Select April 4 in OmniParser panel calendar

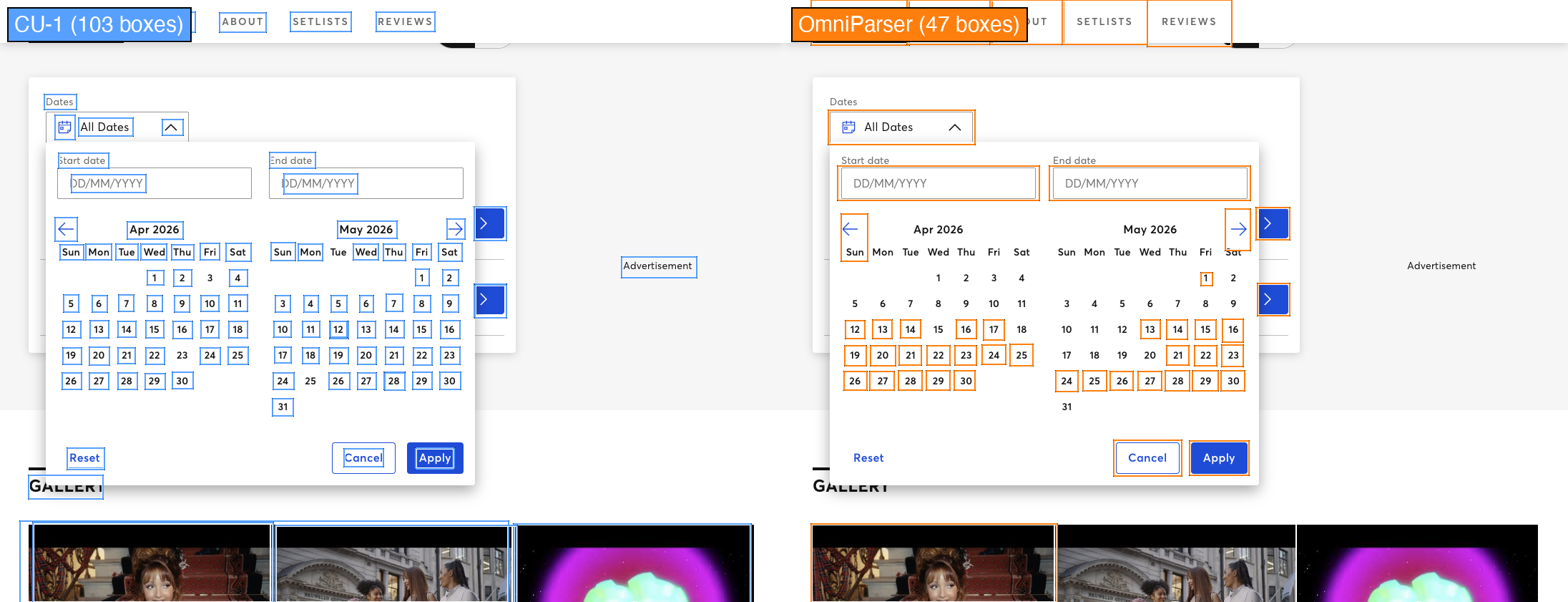1021,278
